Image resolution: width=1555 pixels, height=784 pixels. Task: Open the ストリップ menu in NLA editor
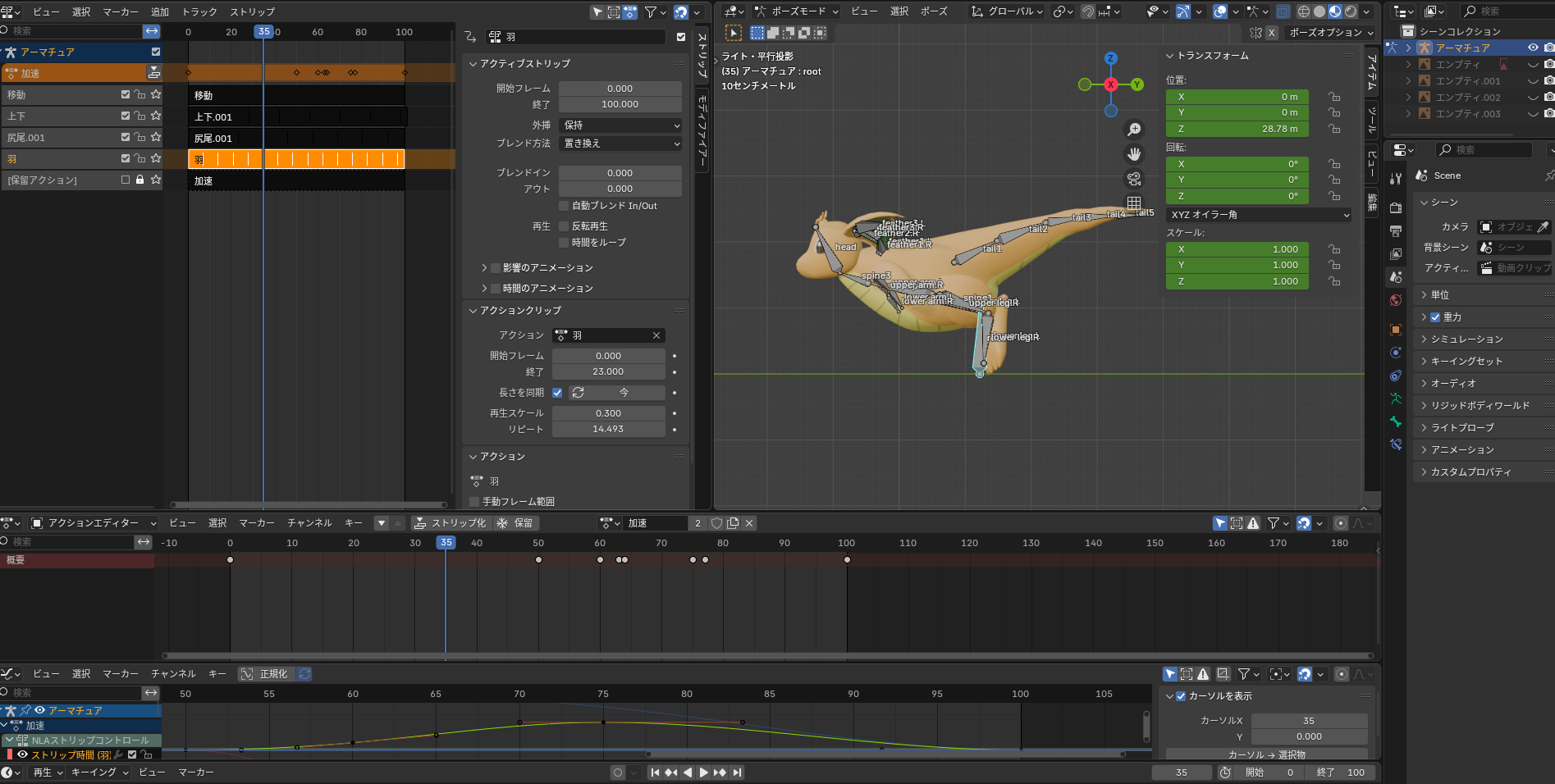pyautogui.click(x=252, y=12)
